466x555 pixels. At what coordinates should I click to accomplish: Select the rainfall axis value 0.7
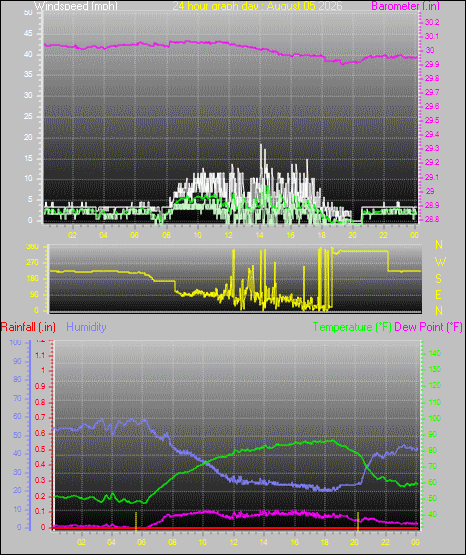pyautogui.click(x=40, y=417)
